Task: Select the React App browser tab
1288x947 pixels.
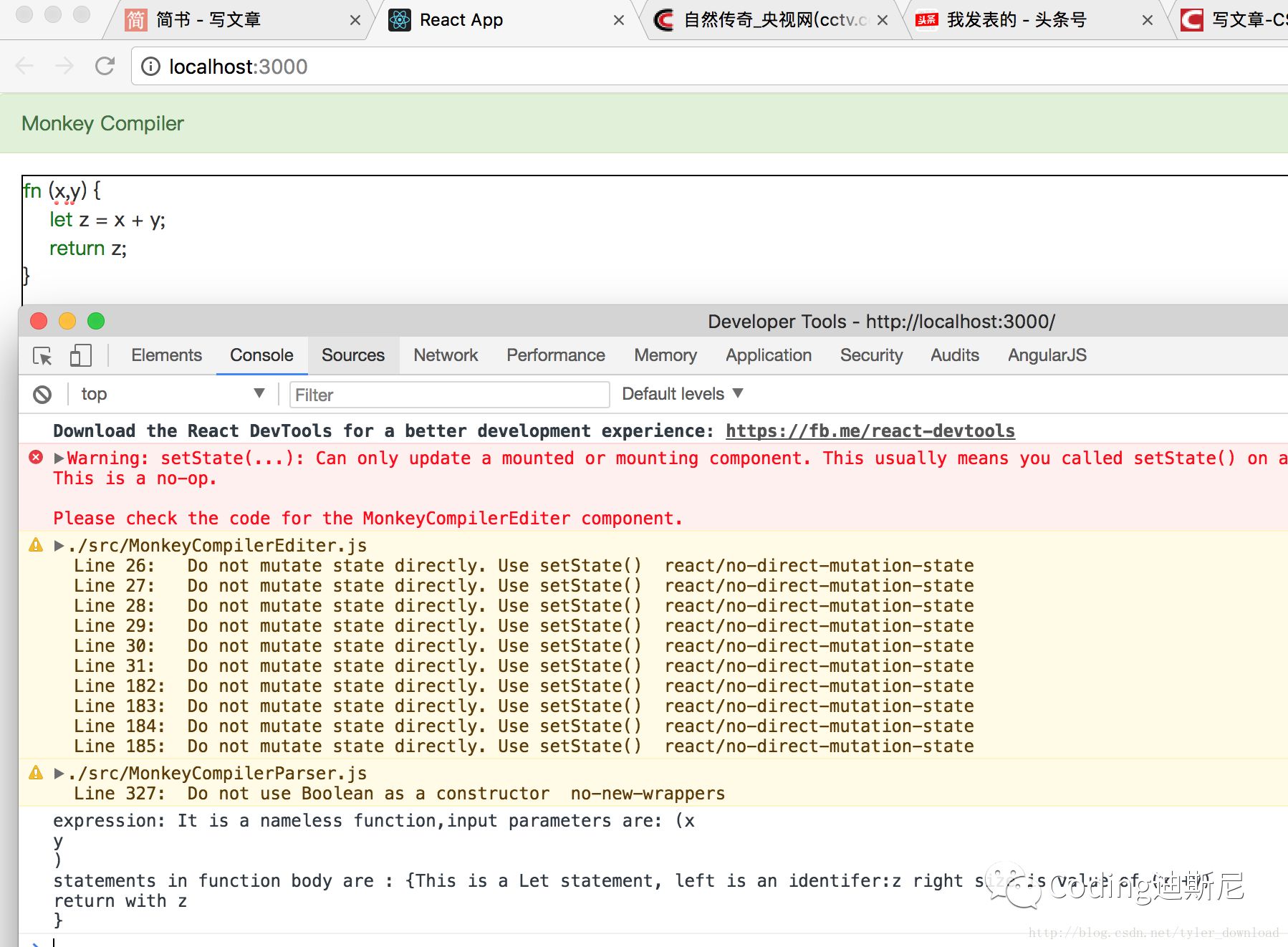Action: coord(506,20)
